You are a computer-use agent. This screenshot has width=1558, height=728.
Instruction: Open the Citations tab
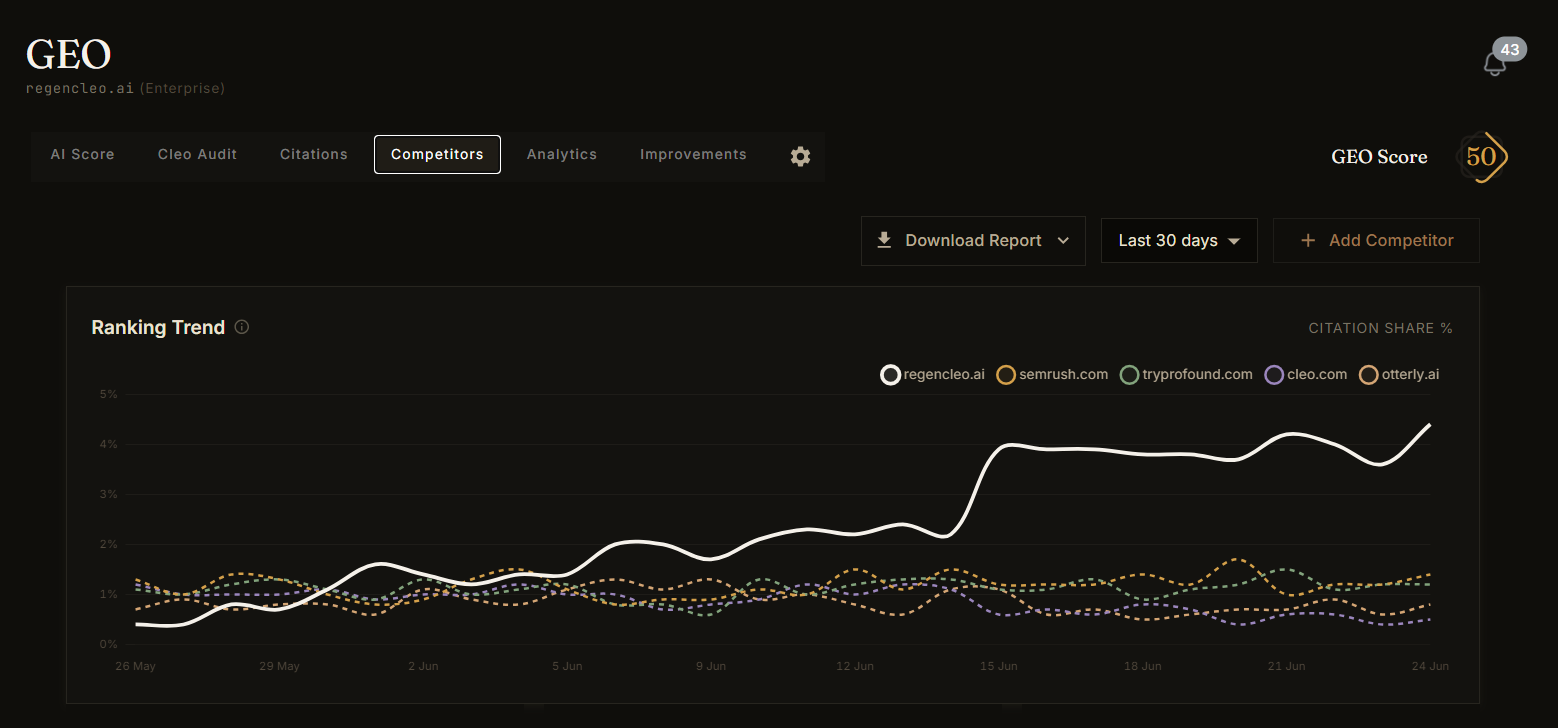point(314,155)
